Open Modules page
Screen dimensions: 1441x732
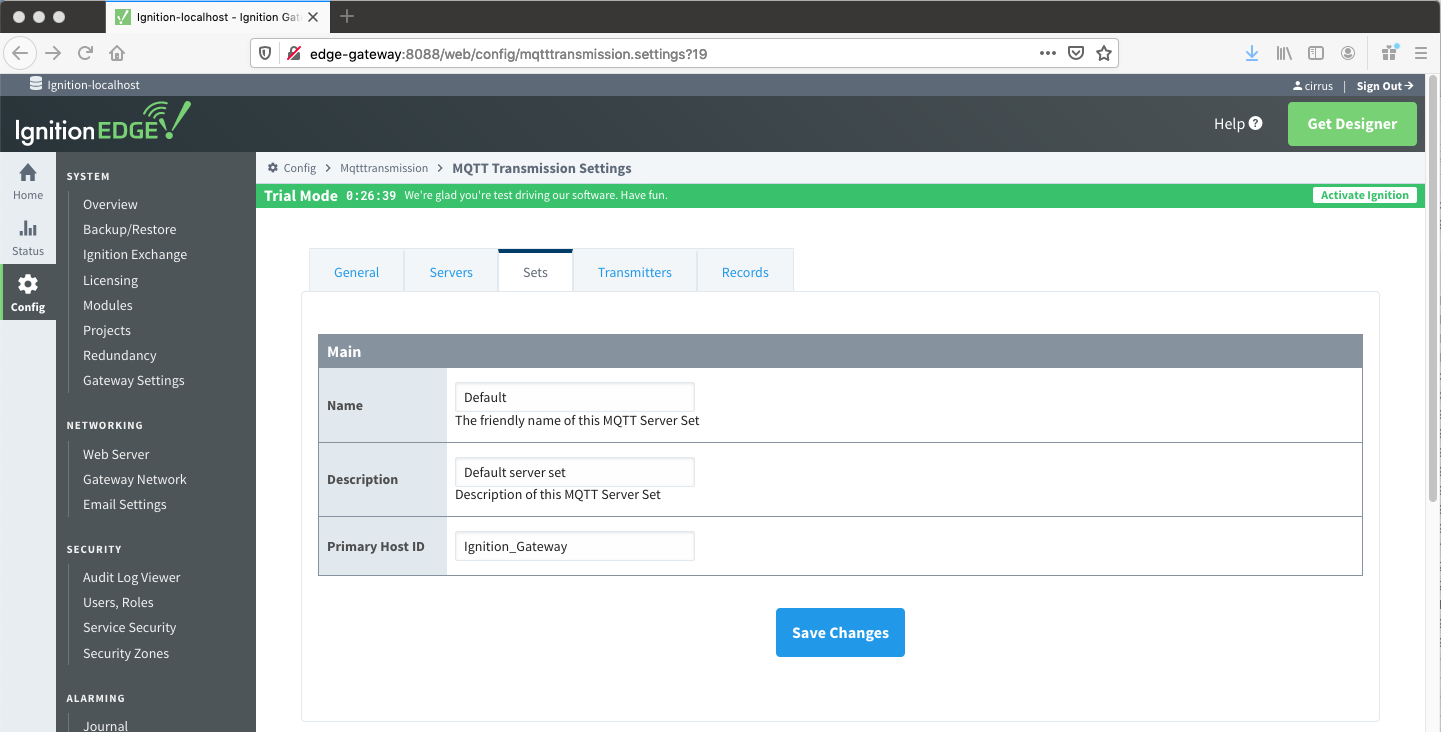[x=108, y=305]
